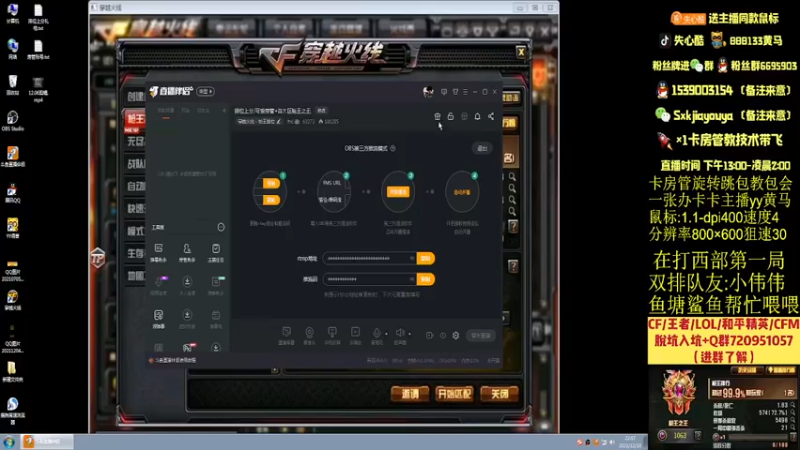
Task: Click the notification bell icon
Action: point(478,116)
